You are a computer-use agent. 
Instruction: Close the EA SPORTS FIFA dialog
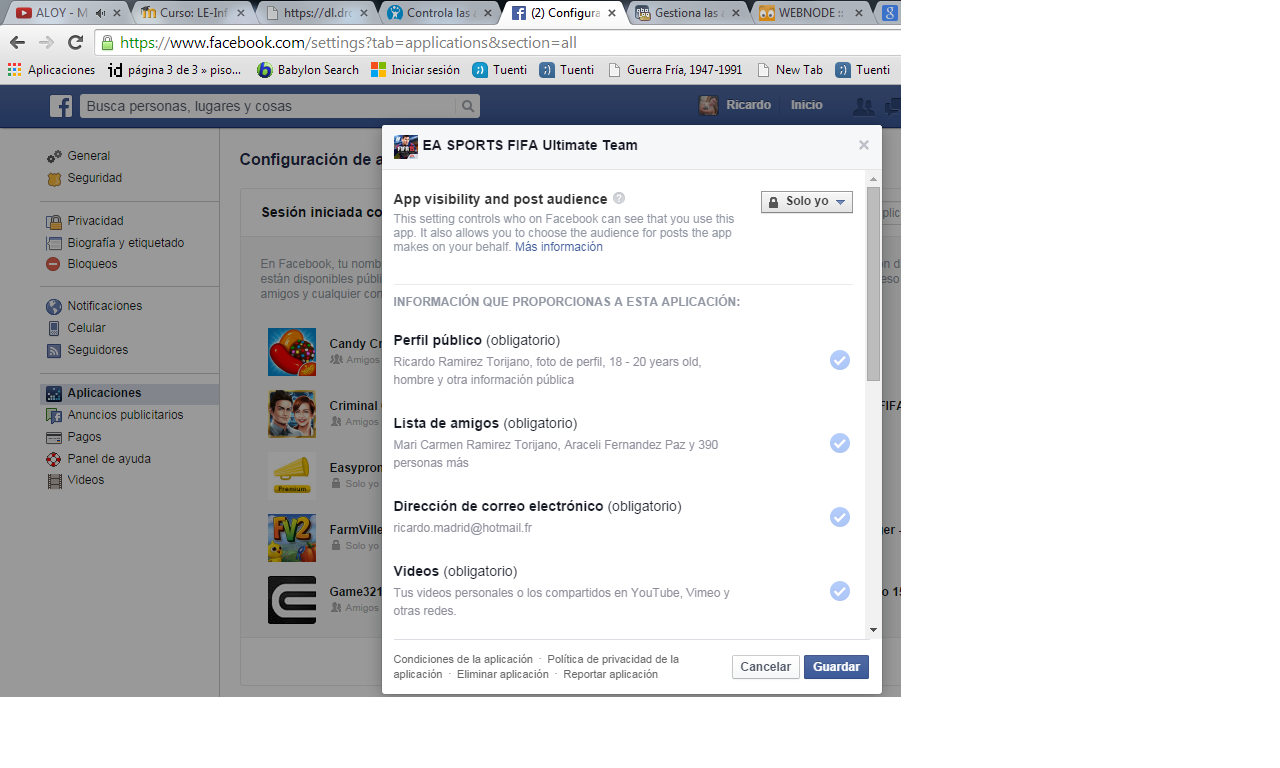click(x=864, y=145)
